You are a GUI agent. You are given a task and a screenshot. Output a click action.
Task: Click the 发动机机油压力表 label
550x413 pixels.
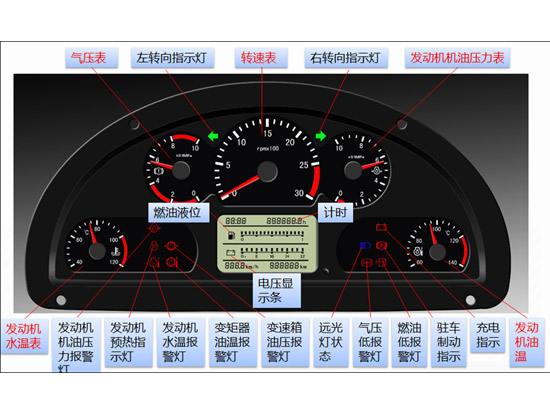457,58
